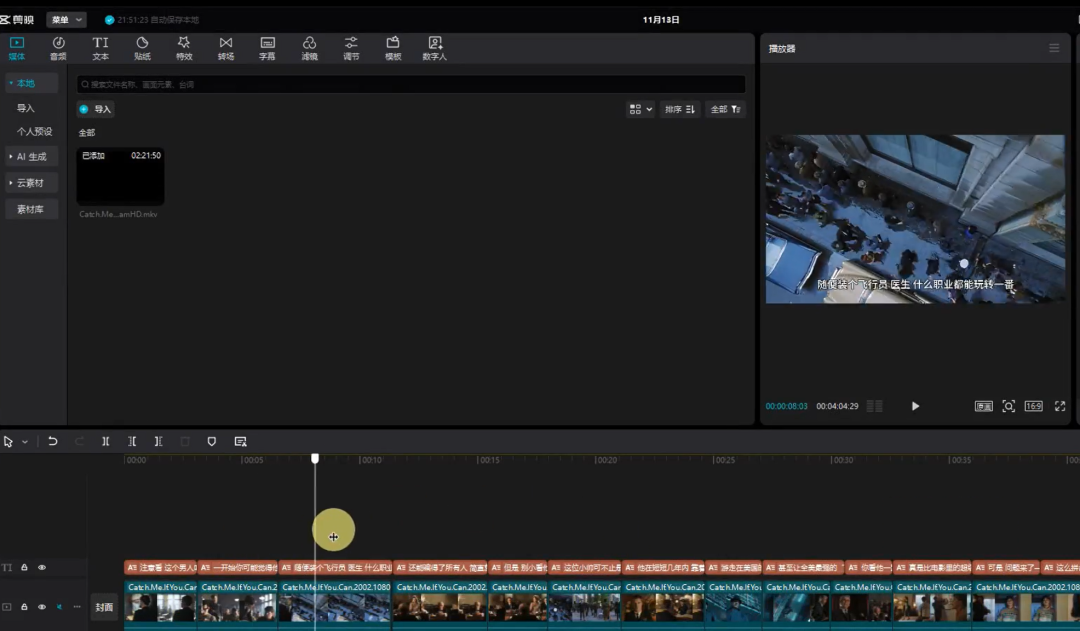Switch to the 转场 (Transitions) tab
Viewport: 1080px width, 631px height.
click(x=226, y=48)
